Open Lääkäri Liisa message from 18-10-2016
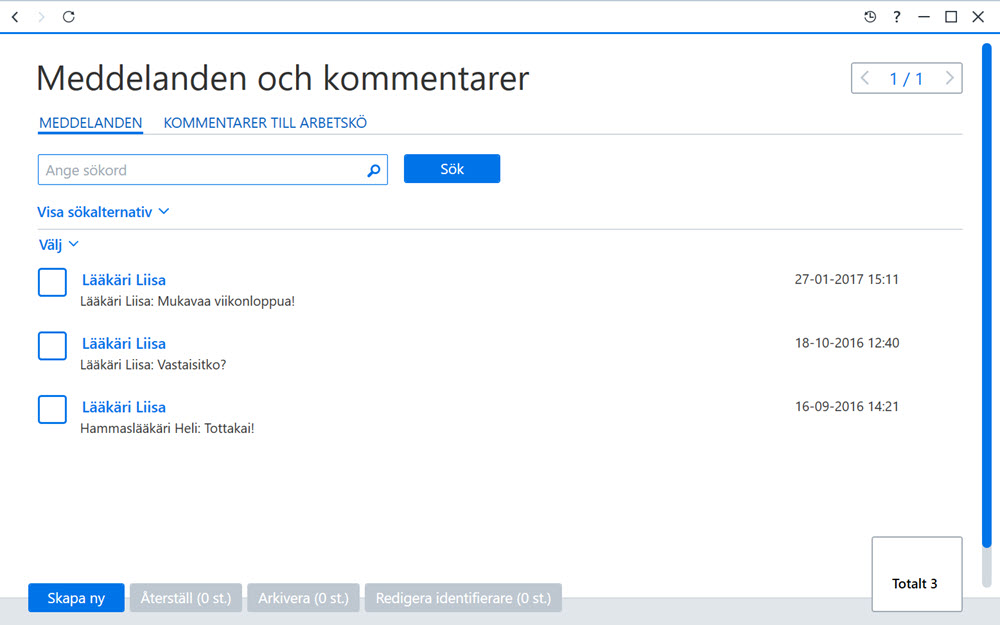Image resolution: width=1000 pixels, height=625 pixels. point(124,344)
